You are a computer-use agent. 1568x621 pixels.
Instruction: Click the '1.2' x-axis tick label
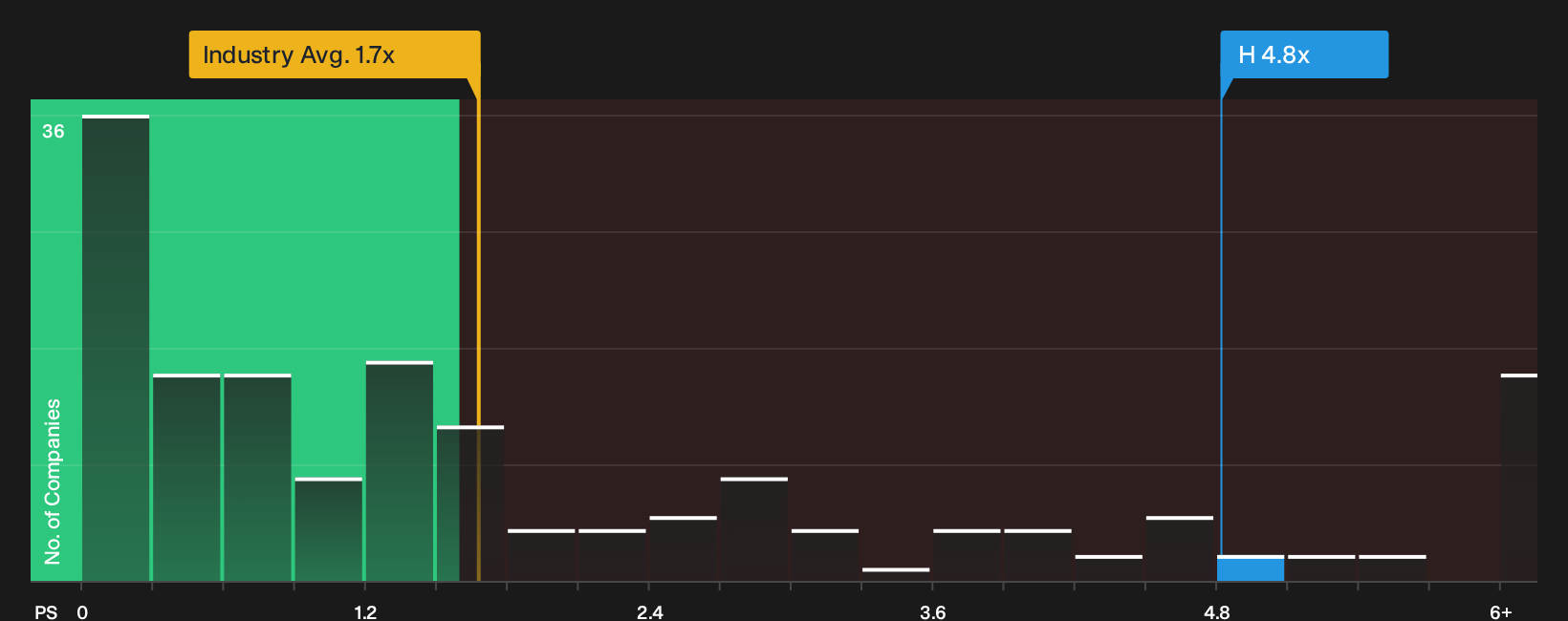coord(365,612)
